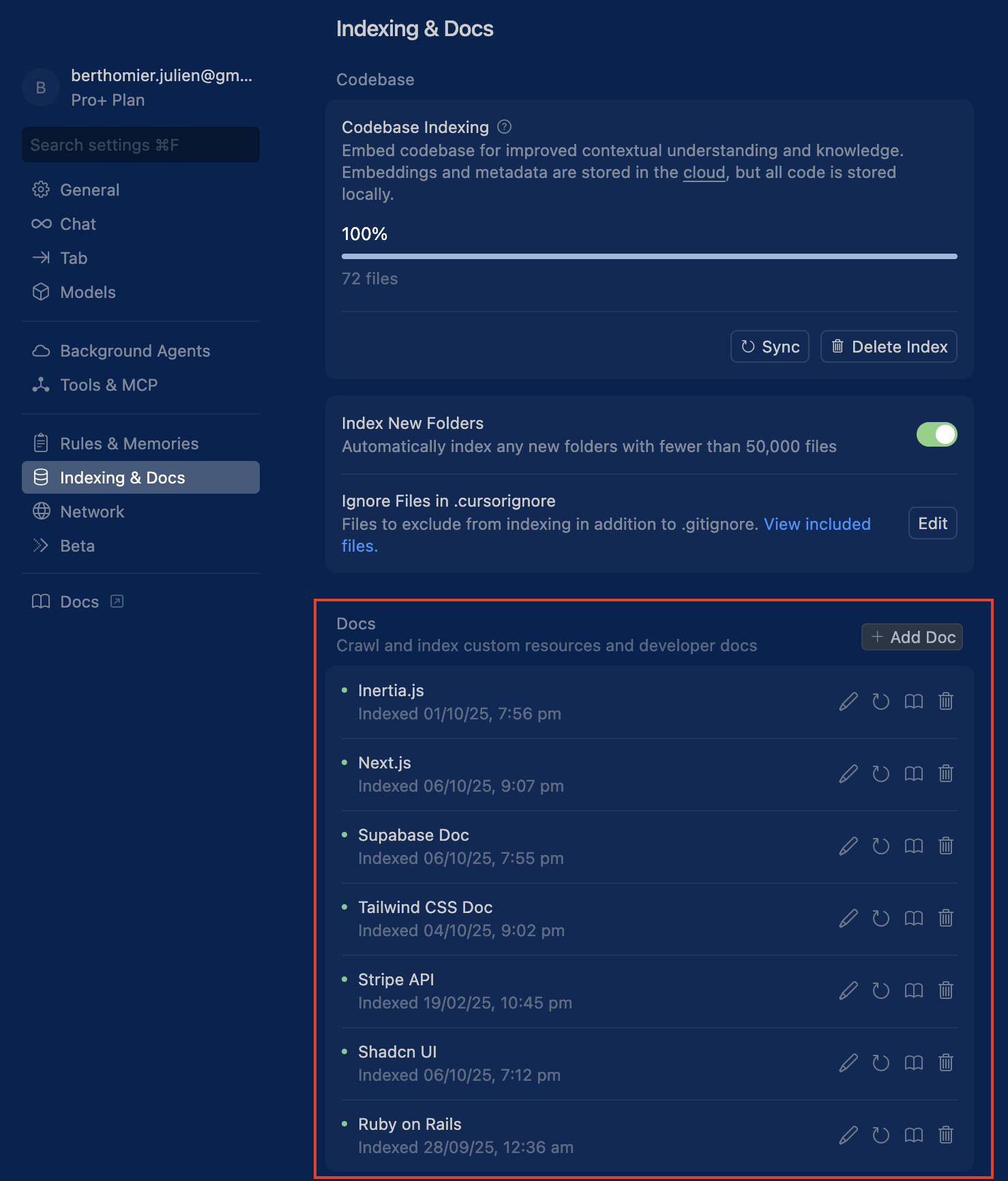Click the Codebase Indexing help icon
1008x1181 pixels.
click(504, 127)
